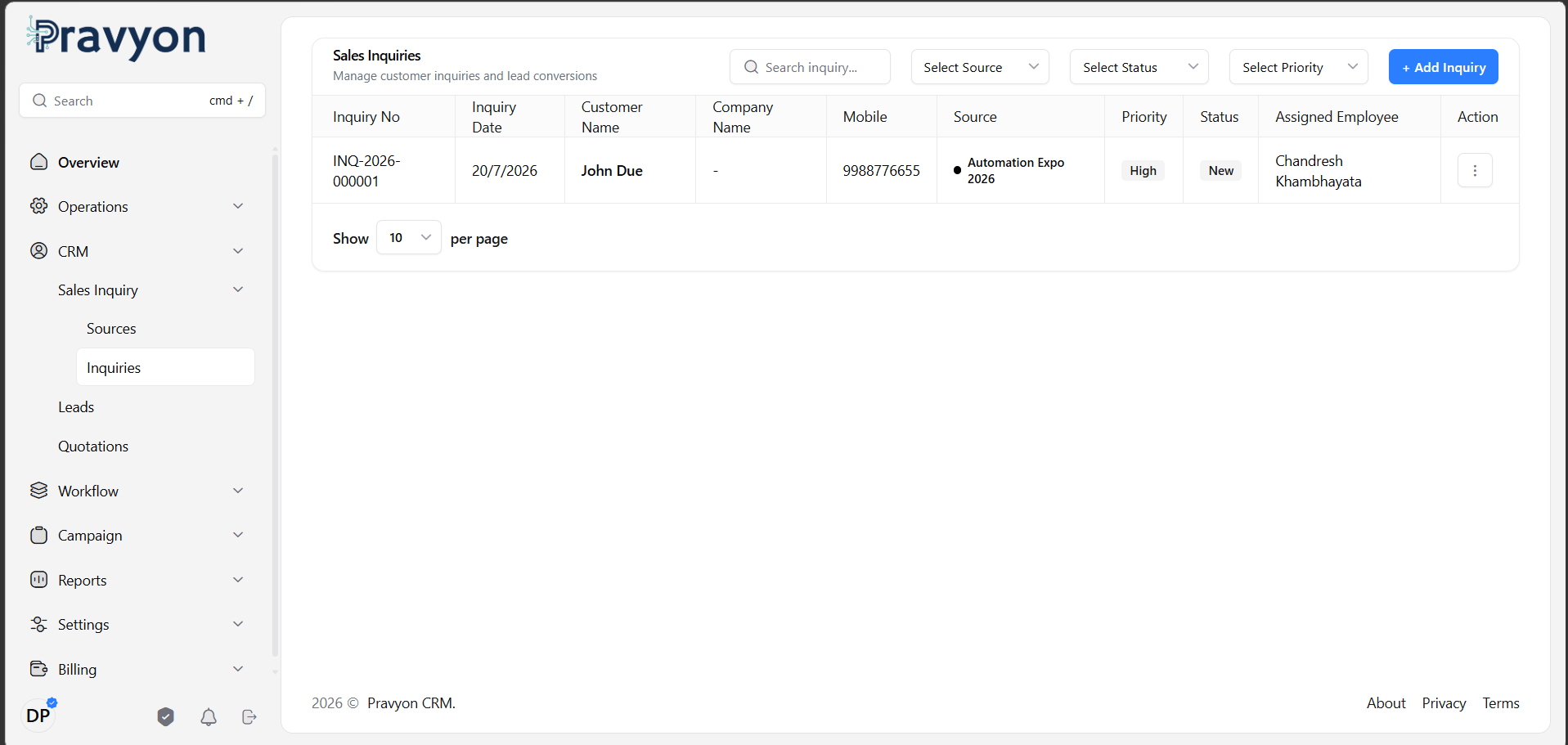Image resolution: width=1568 pixels, height=745 pixels.
Task: Click the Settings sliders icon
Action: pos(38,624)
